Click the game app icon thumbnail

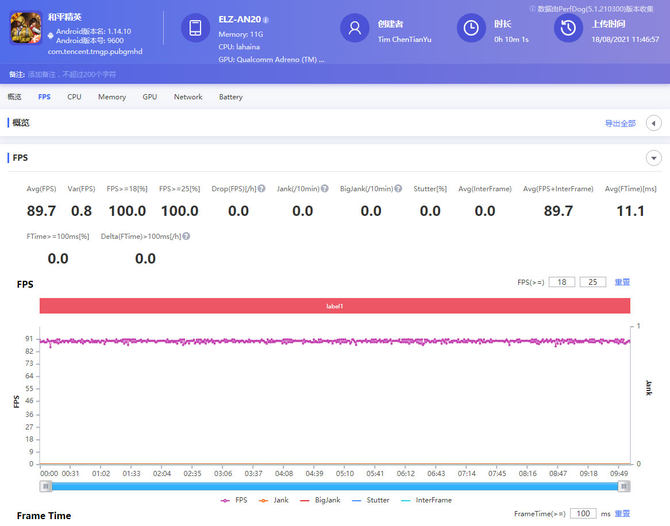tap(25, 30)
